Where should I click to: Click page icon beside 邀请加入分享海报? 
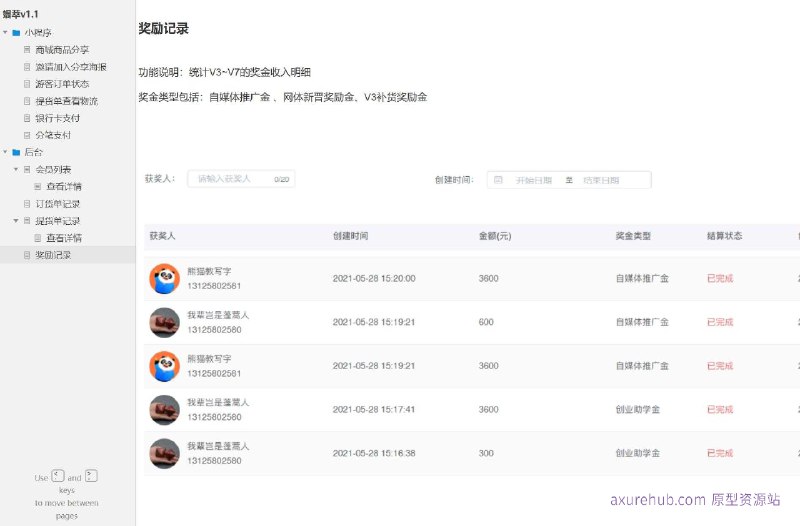tap(27, 67)
